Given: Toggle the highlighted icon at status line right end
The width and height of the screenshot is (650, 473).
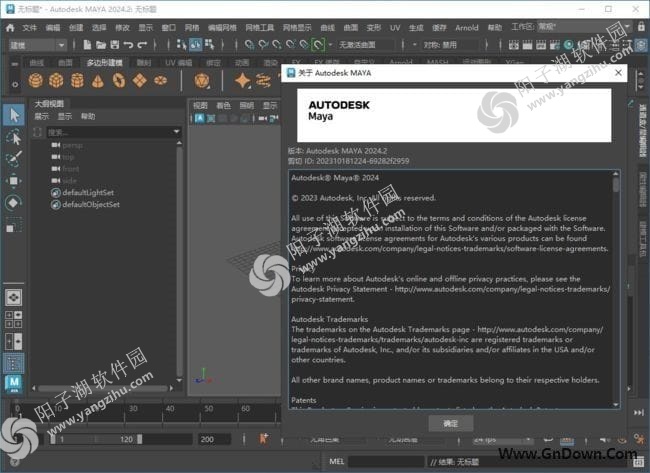Looking at the screenshot, I should click(x=641, y=44).
